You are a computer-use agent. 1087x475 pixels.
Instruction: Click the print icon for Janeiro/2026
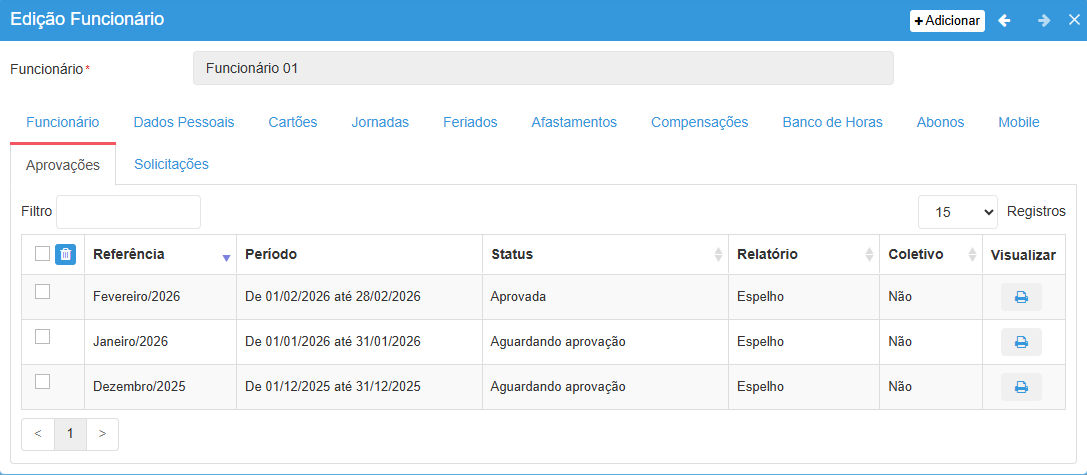[x=1021, y=342]
